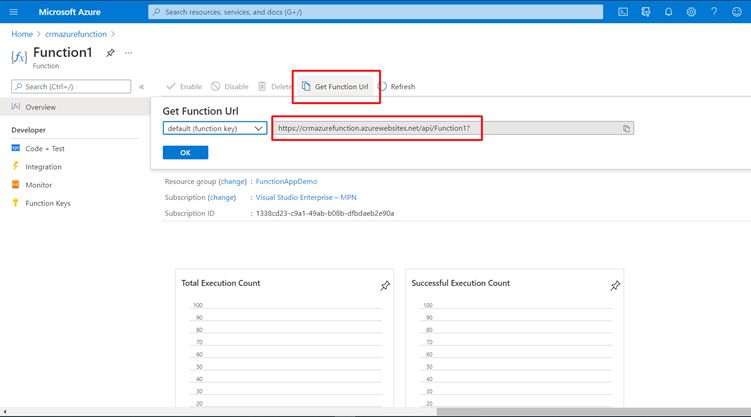Viewport: 751px width, 417px height.
Task: Click the Successful Execution Count title
Action: click(460, 283)
